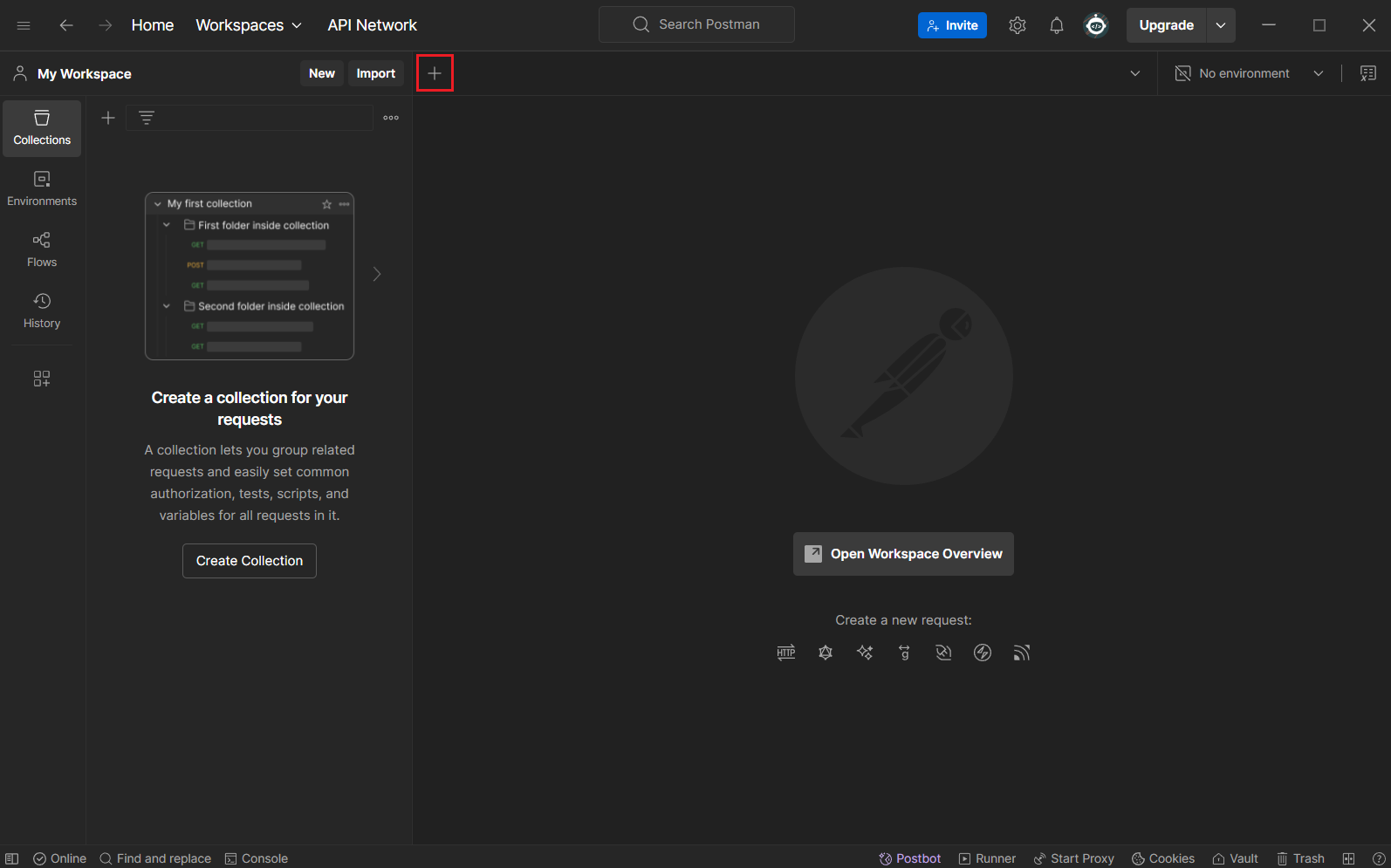Focus the collections filter field
1391x868 pixels.
coord(250,118)
